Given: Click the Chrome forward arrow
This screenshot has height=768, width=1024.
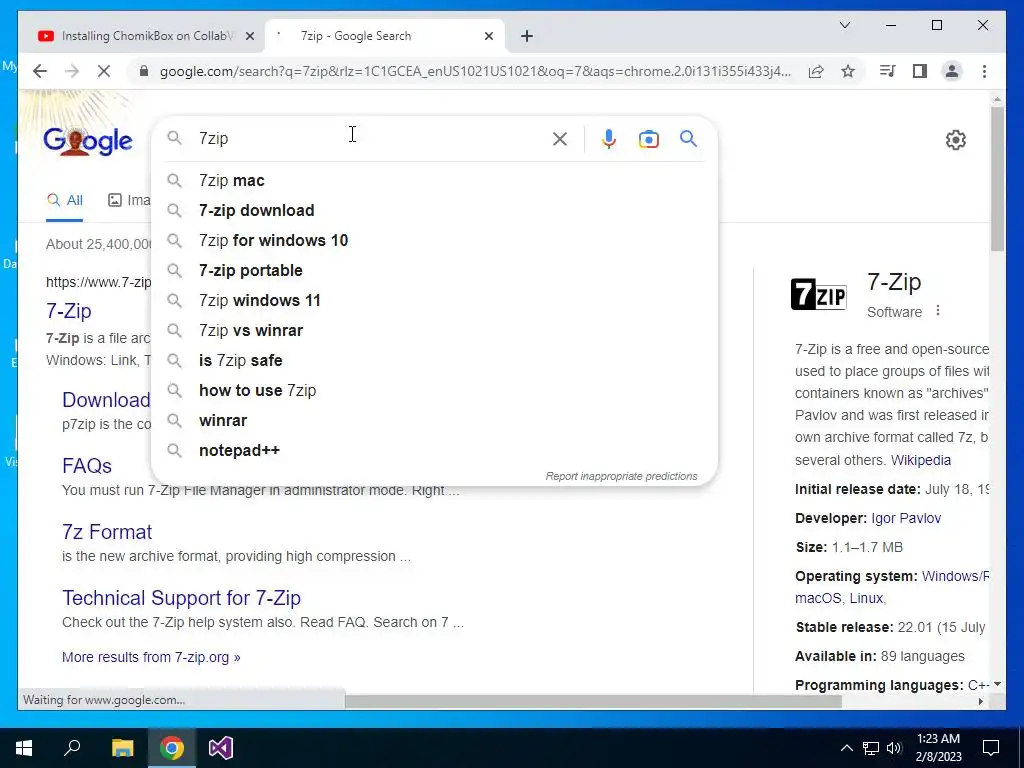Looking at the screenshot, I should point(72,71).
